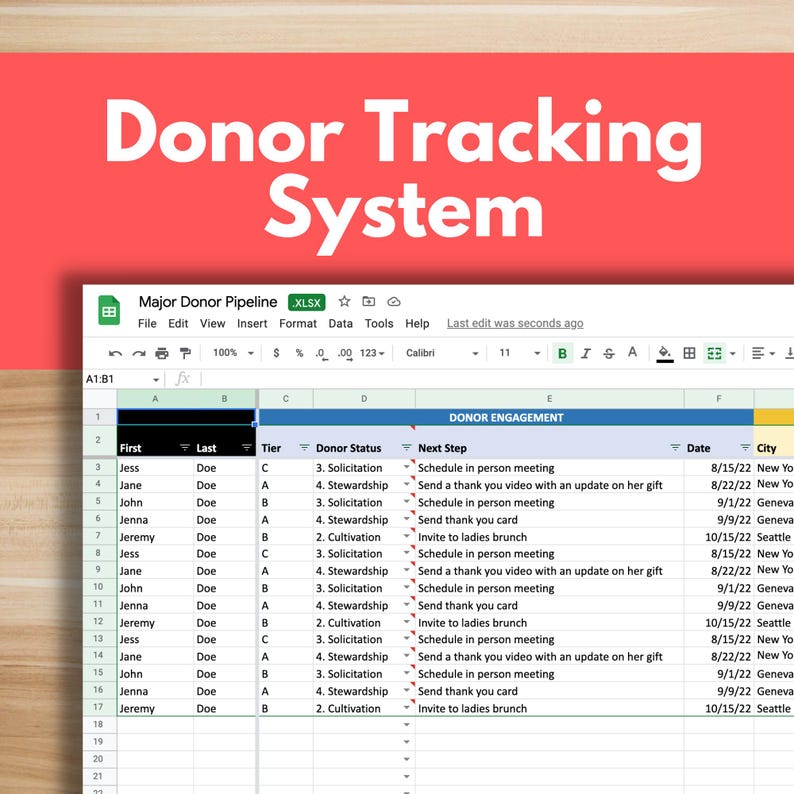Open the Borders grid icon
The image size is (794, 794).
[689, 353]
